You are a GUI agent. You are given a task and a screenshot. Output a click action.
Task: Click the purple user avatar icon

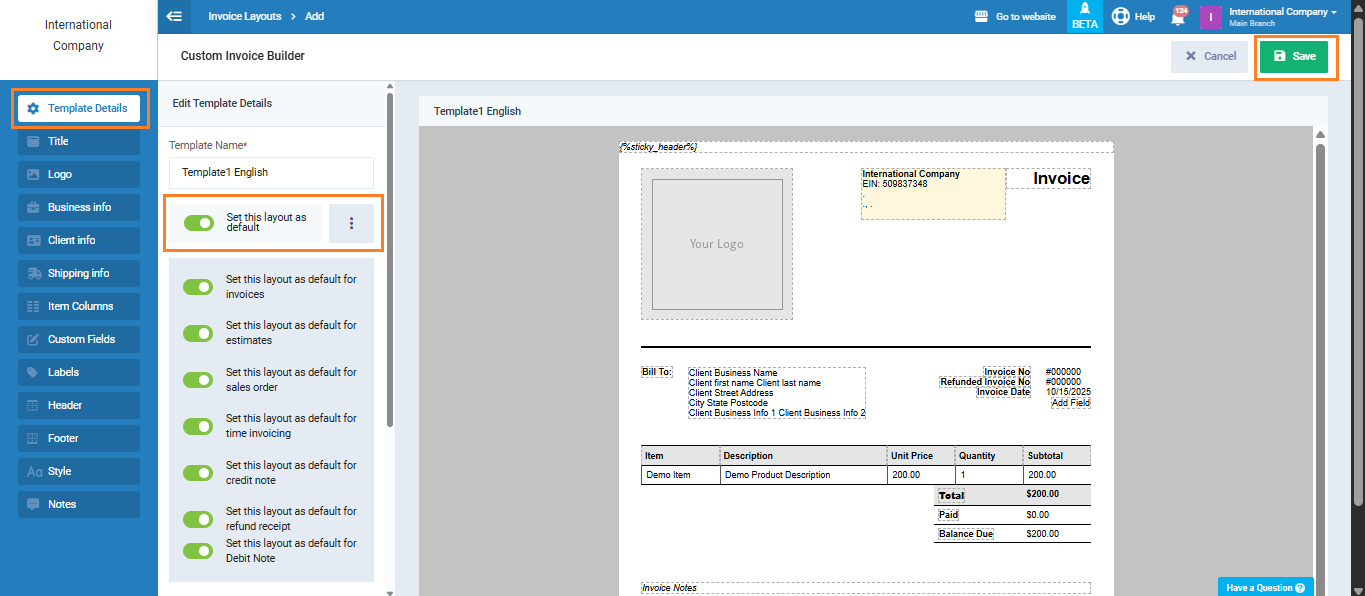click(x=1210, y=17)
